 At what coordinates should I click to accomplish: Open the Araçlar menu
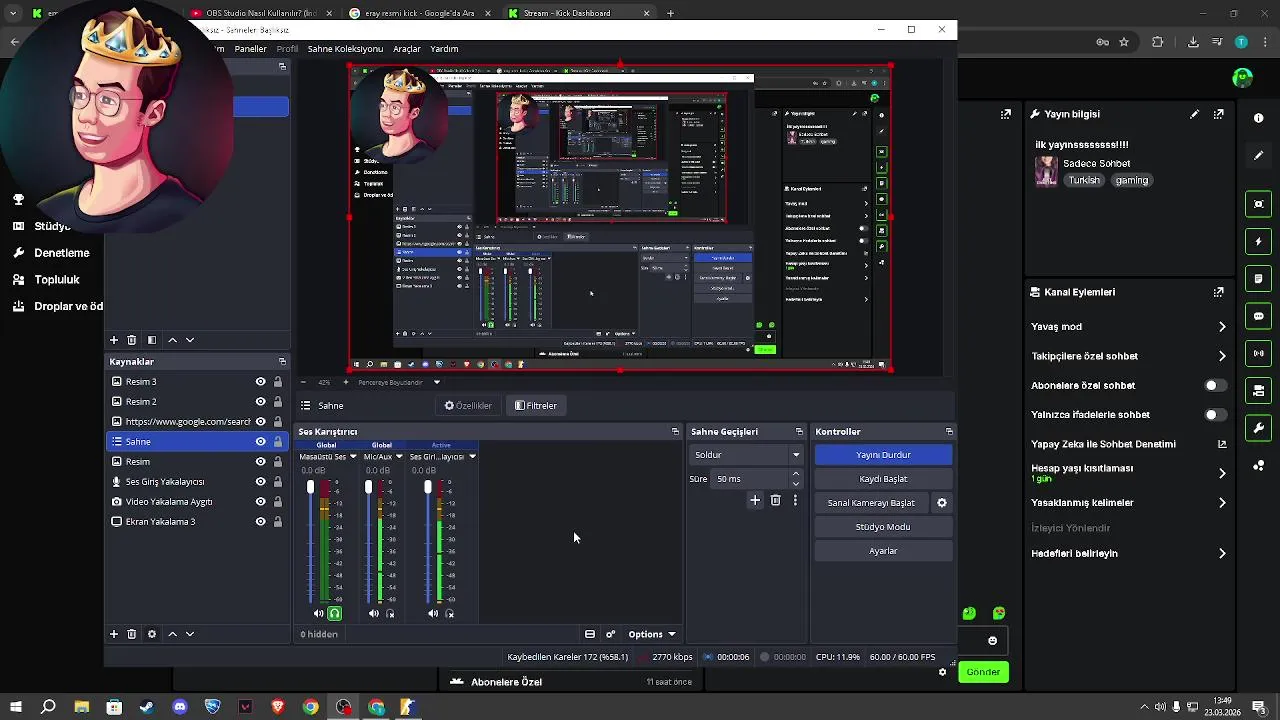click(407, 49)
